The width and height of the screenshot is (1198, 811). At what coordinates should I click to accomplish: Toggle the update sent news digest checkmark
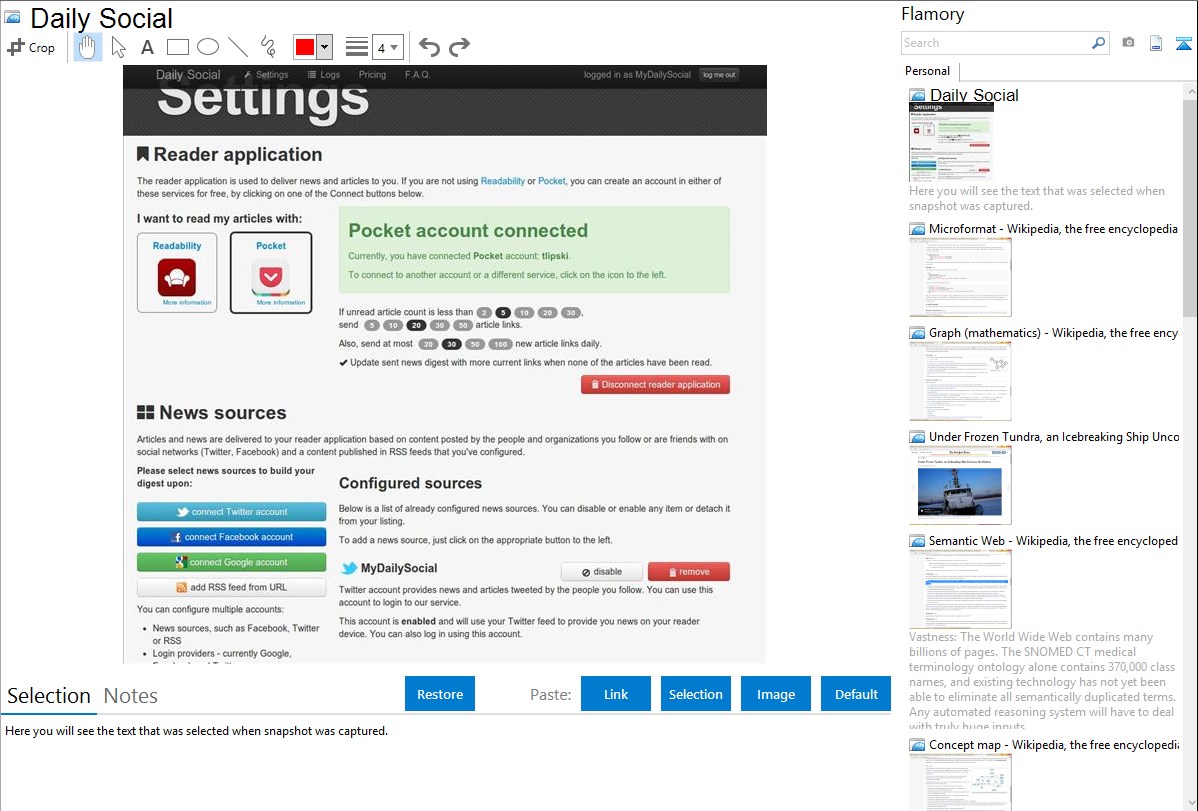click(343, 363)
